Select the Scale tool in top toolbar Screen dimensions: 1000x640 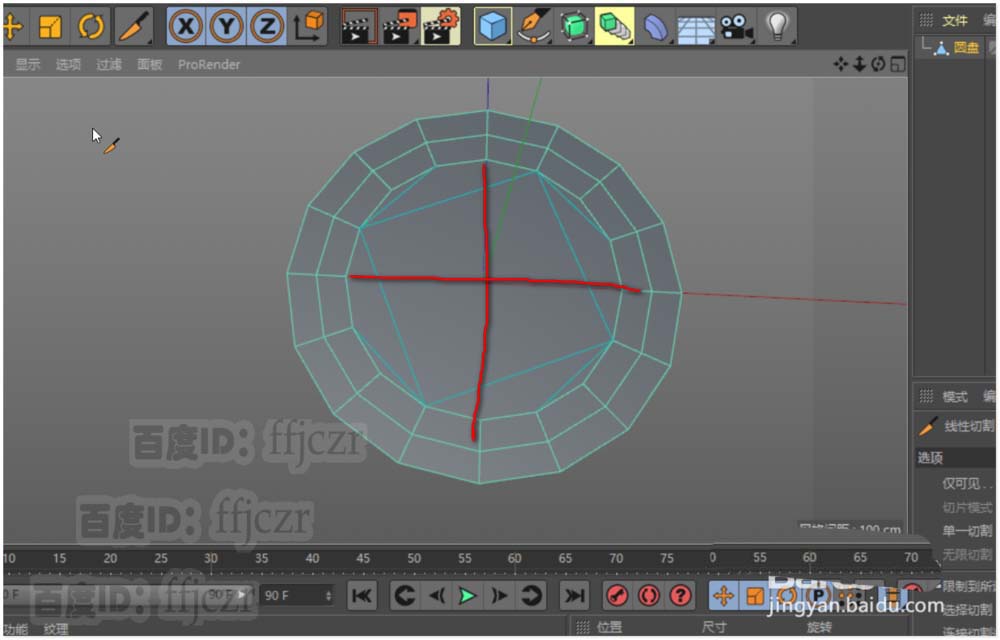point(51,27)
